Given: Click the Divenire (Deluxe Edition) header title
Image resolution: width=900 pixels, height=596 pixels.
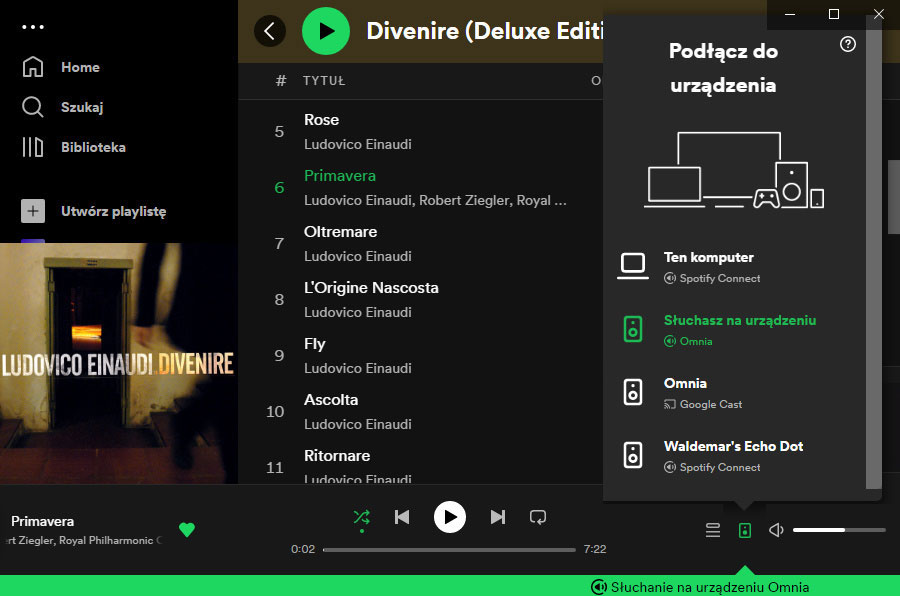Looking at the screenshot, I should [x=484, y=31].
